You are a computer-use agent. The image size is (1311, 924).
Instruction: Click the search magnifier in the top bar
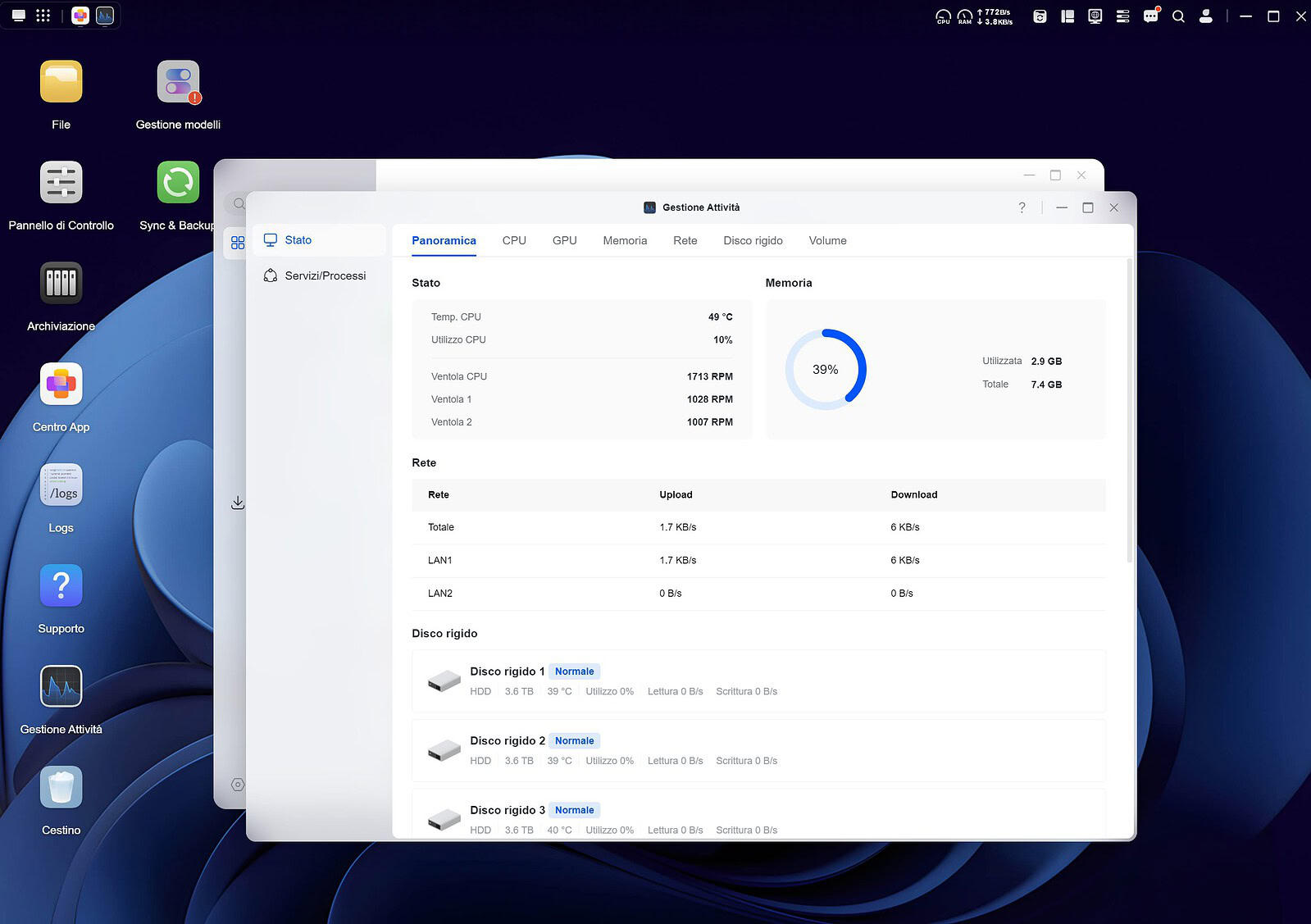[x=1178, y=16]
